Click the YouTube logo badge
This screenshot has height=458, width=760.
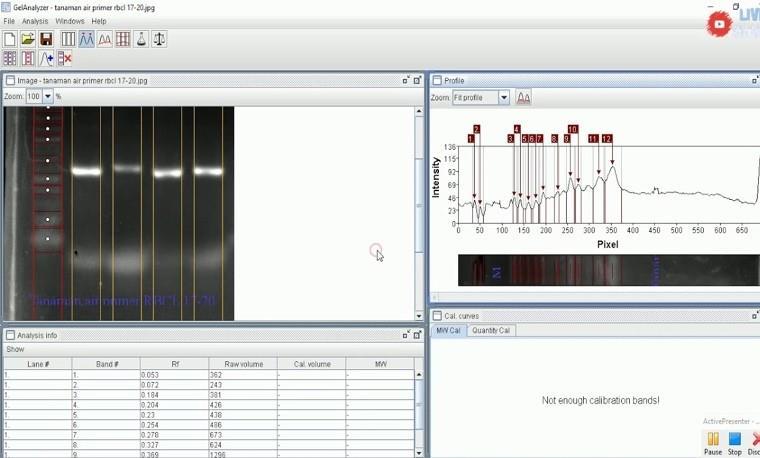720,24
